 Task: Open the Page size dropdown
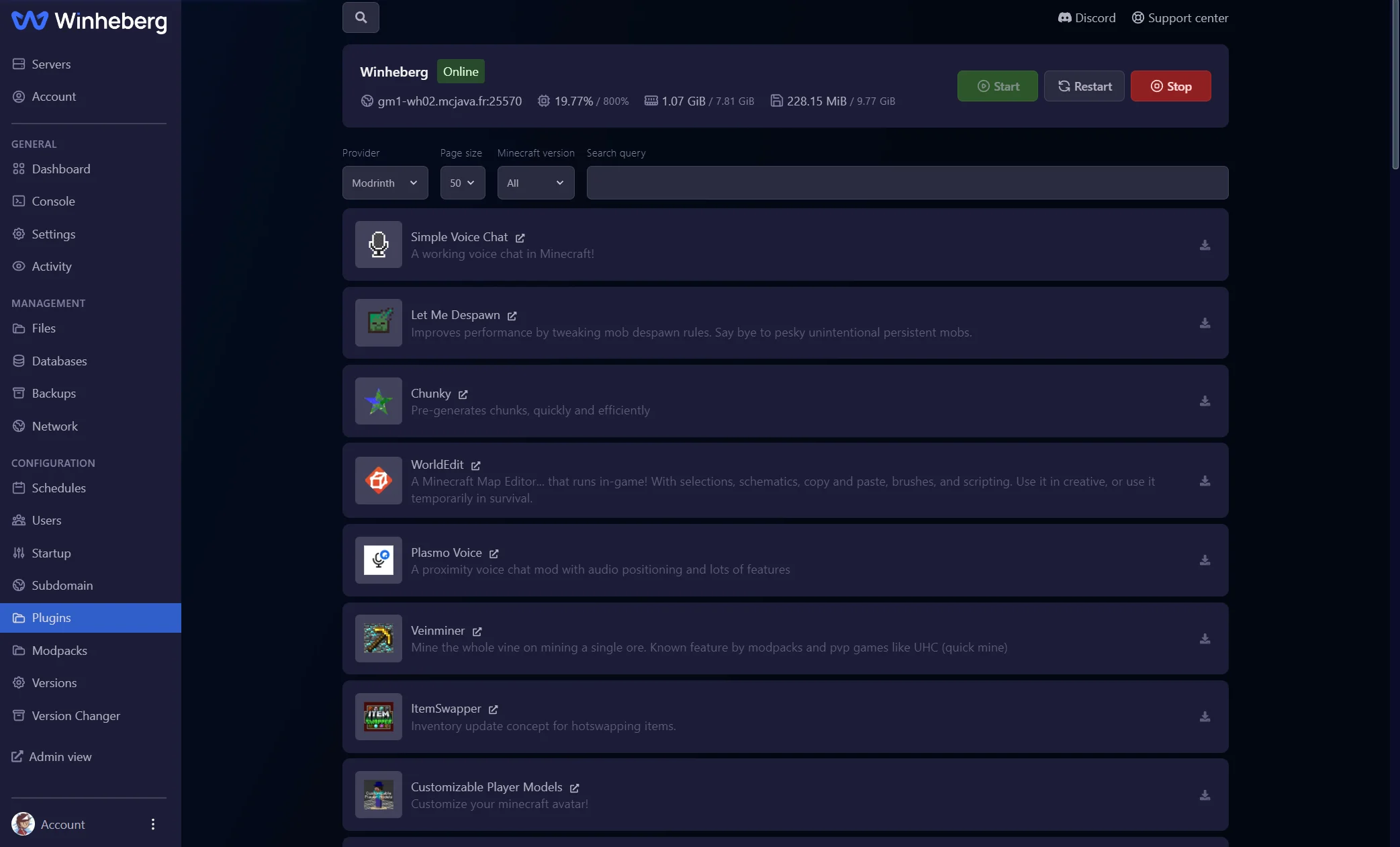pos(462,183)
